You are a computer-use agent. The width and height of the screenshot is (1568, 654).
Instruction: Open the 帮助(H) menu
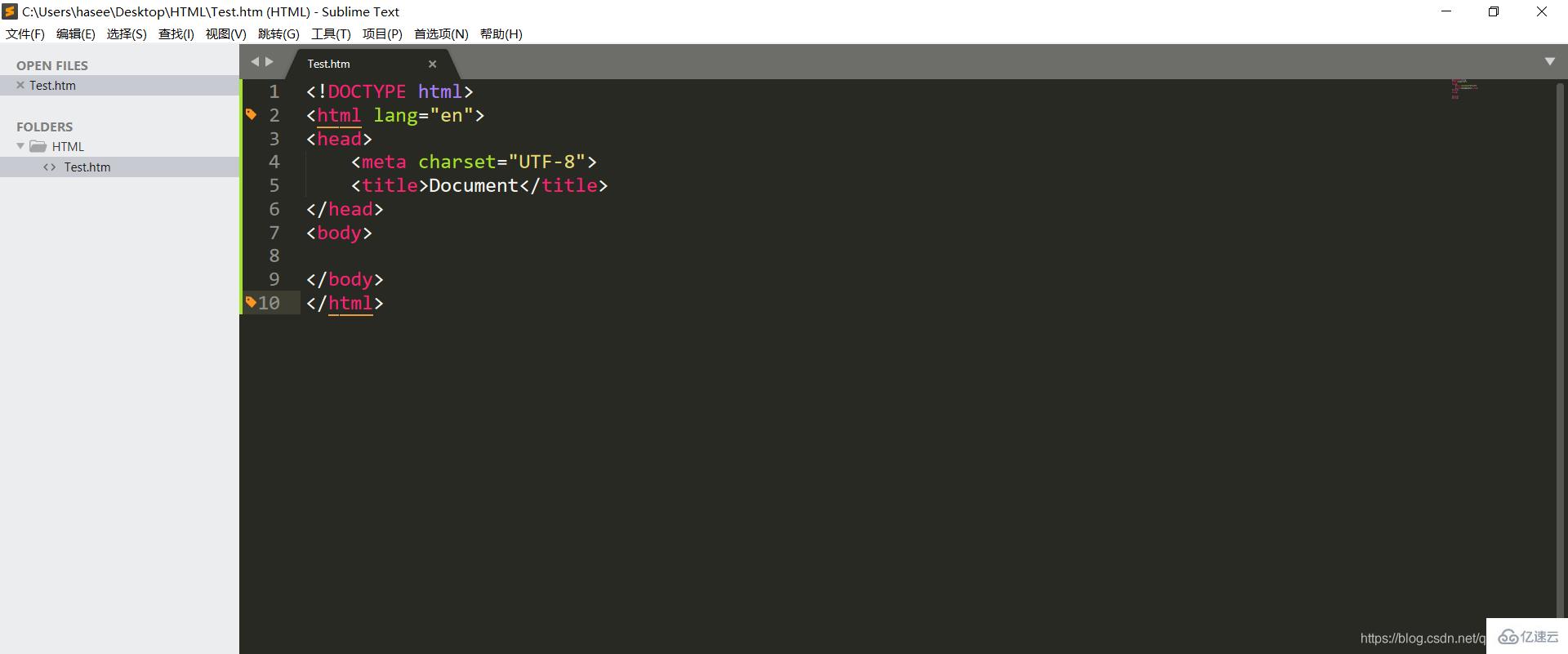click(x=501, y=33)
